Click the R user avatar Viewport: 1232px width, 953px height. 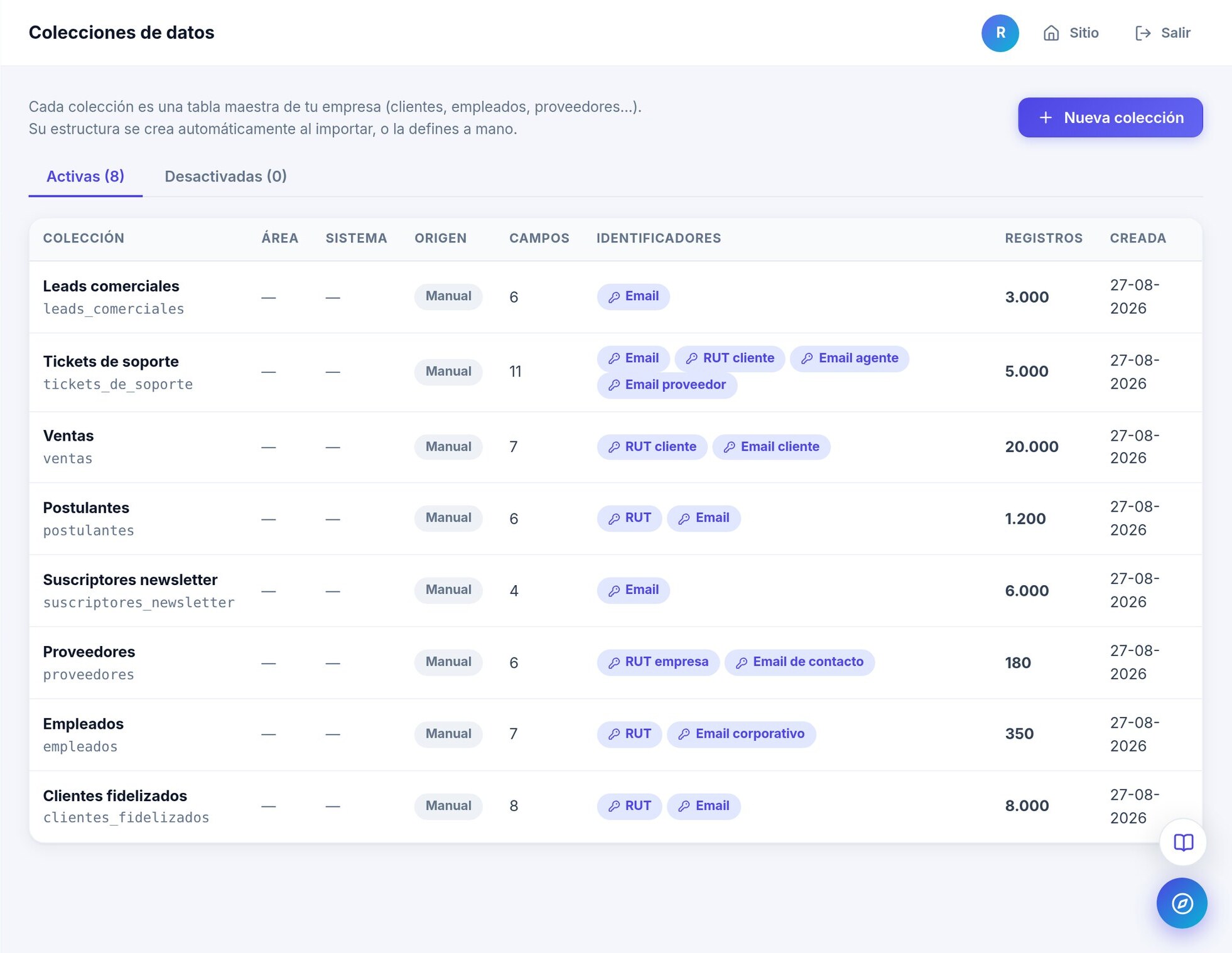[x=1000, y=33]
